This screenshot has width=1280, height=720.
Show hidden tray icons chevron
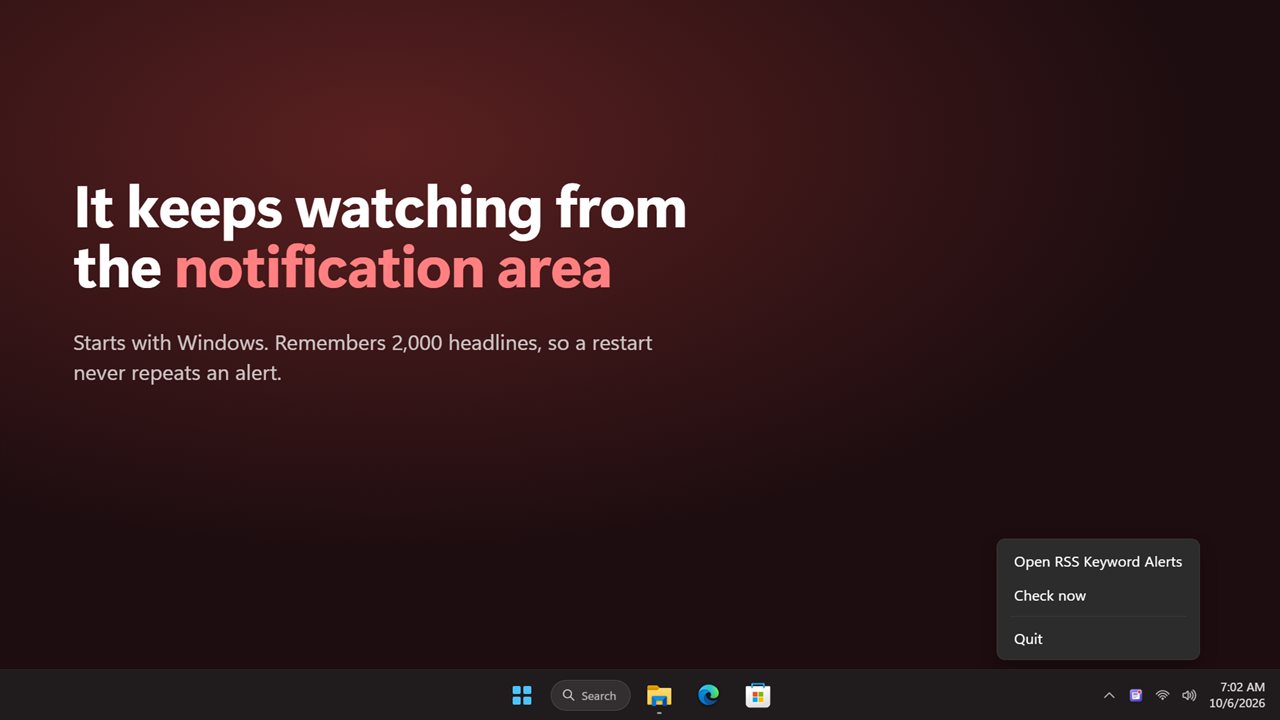(x=1109, y=695)
